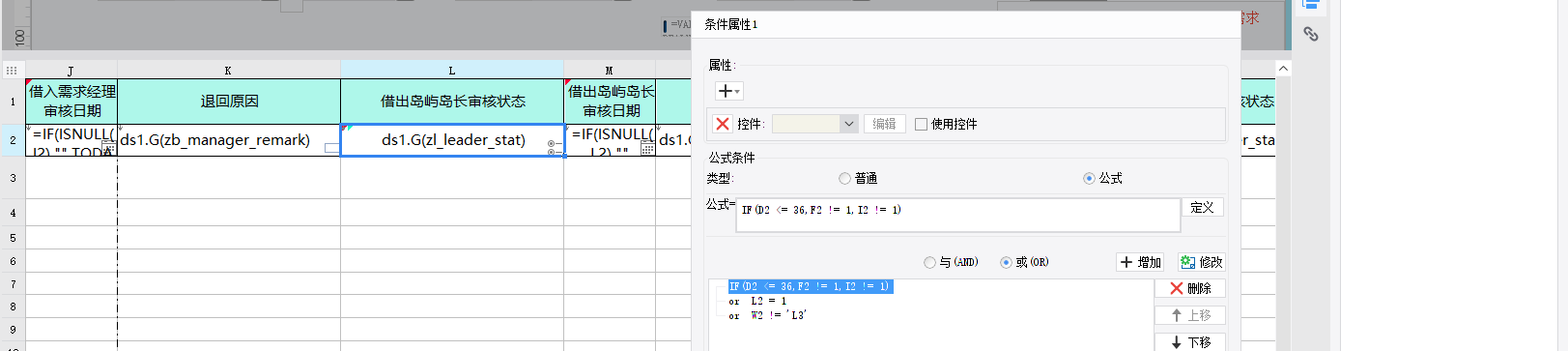Viewport: 1568px width, 351px height.
Task: Select column J header
Action: 71,71
